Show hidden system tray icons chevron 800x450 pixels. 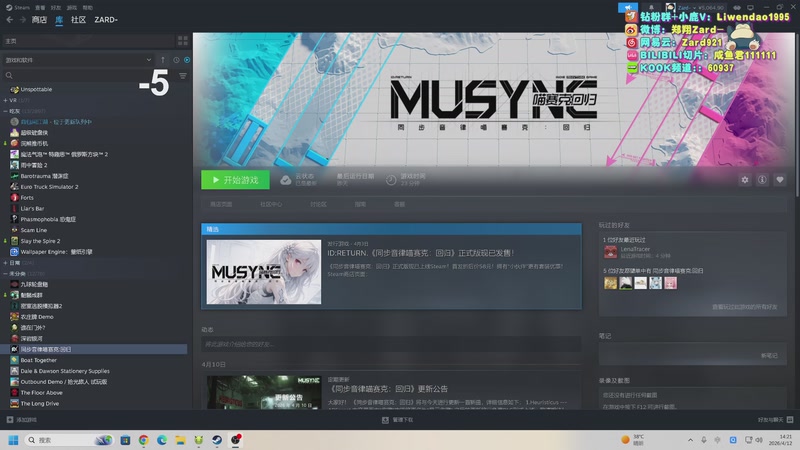tap(690, 440)
